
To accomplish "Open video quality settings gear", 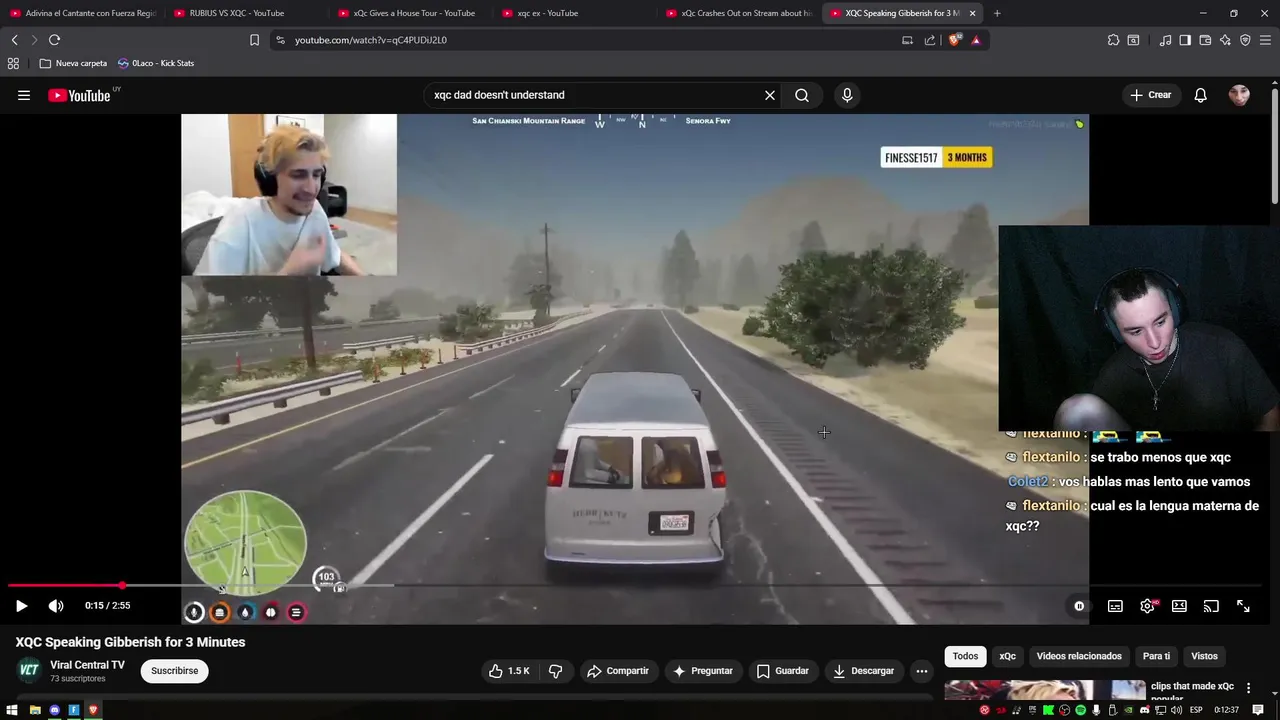I will 1147,606.
